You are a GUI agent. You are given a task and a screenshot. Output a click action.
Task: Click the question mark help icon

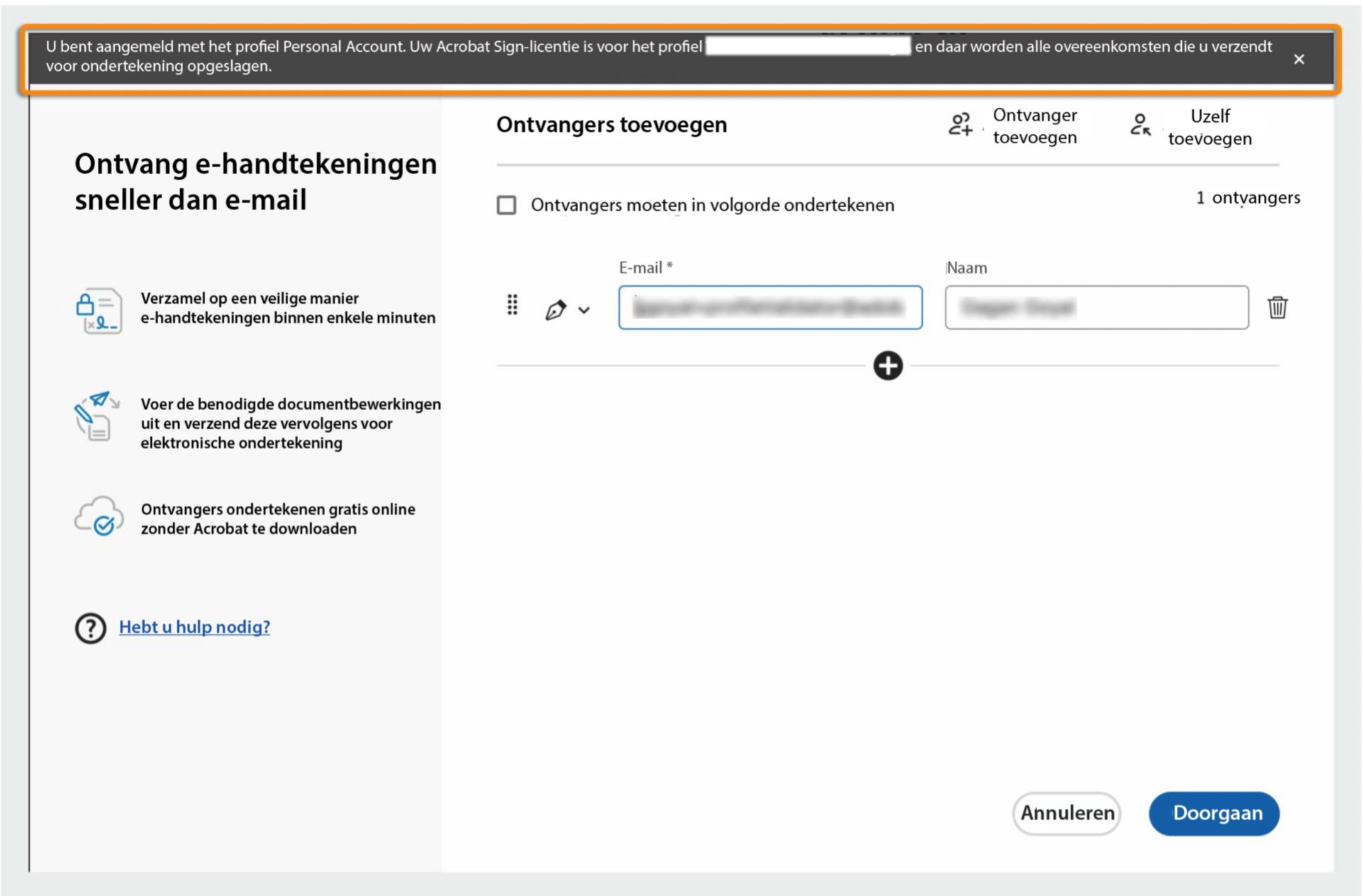coord(90,627)
